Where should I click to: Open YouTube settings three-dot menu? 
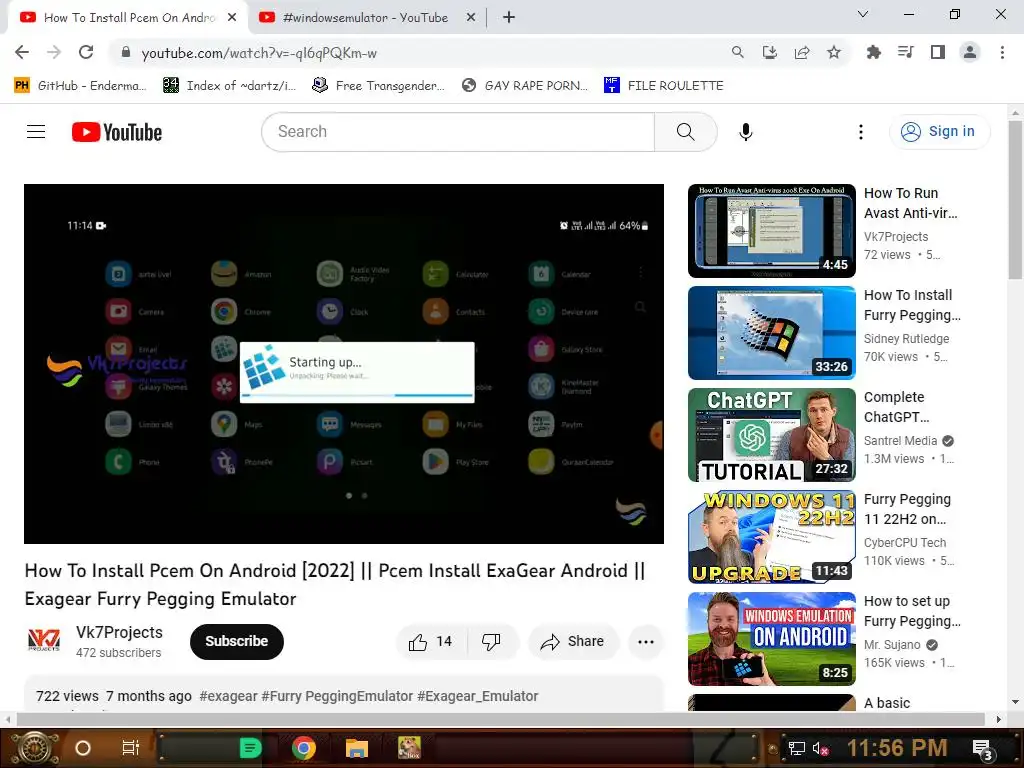861,132
